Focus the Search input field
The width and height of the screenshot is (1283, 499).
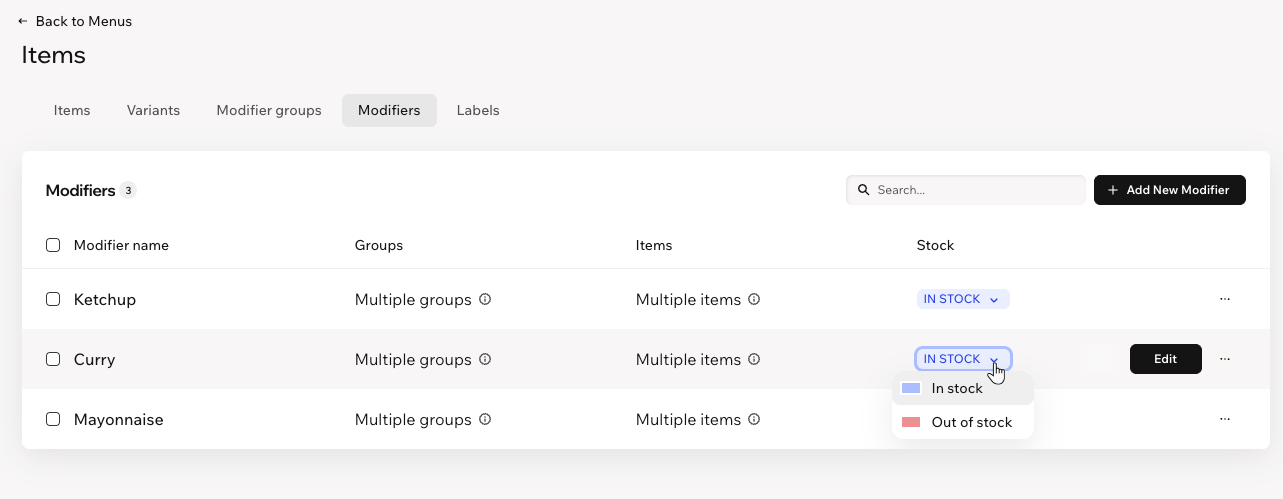966,190
